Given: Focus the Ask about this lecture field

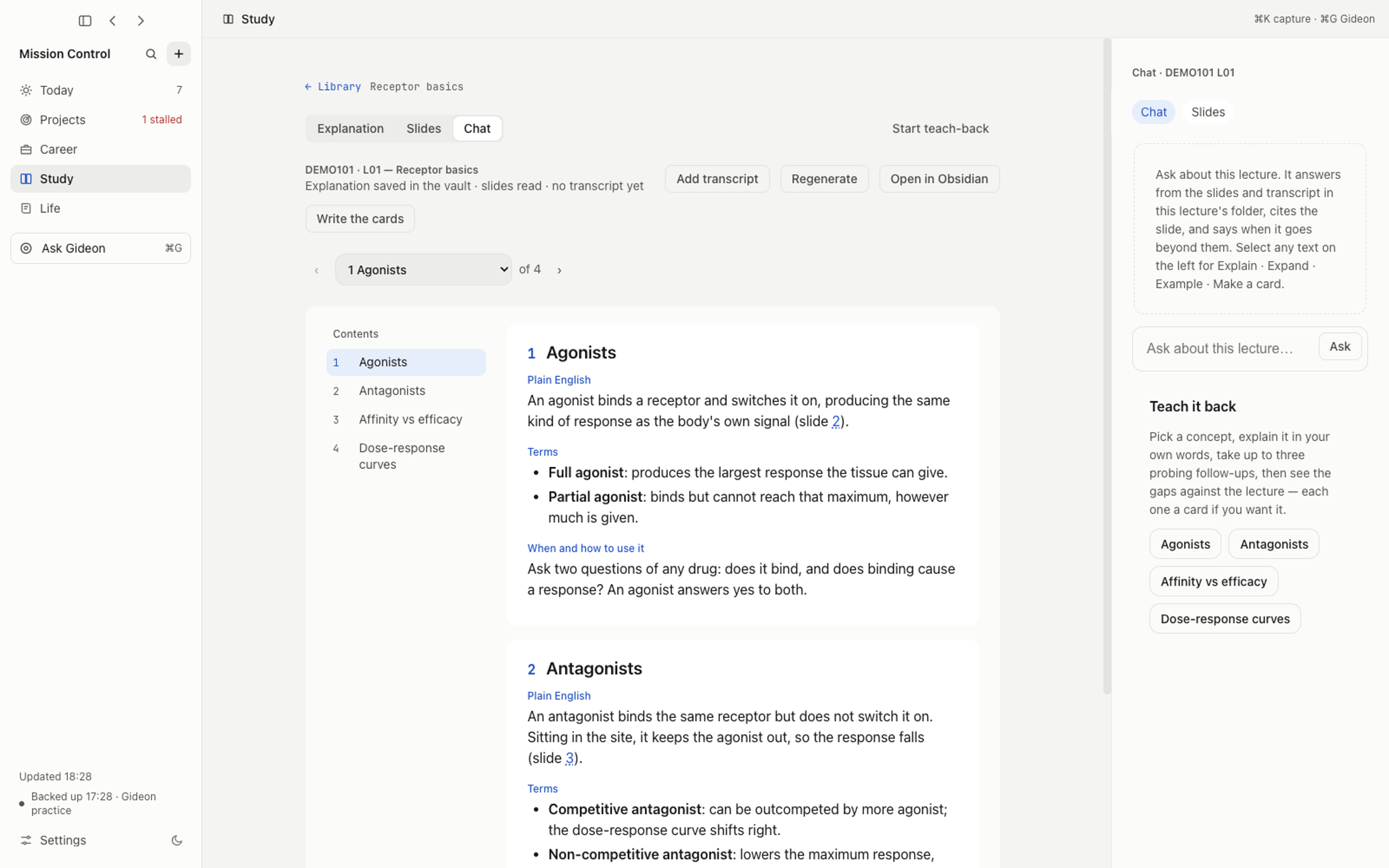Looking at the screenshot, I should click(x=1225, y=349).
